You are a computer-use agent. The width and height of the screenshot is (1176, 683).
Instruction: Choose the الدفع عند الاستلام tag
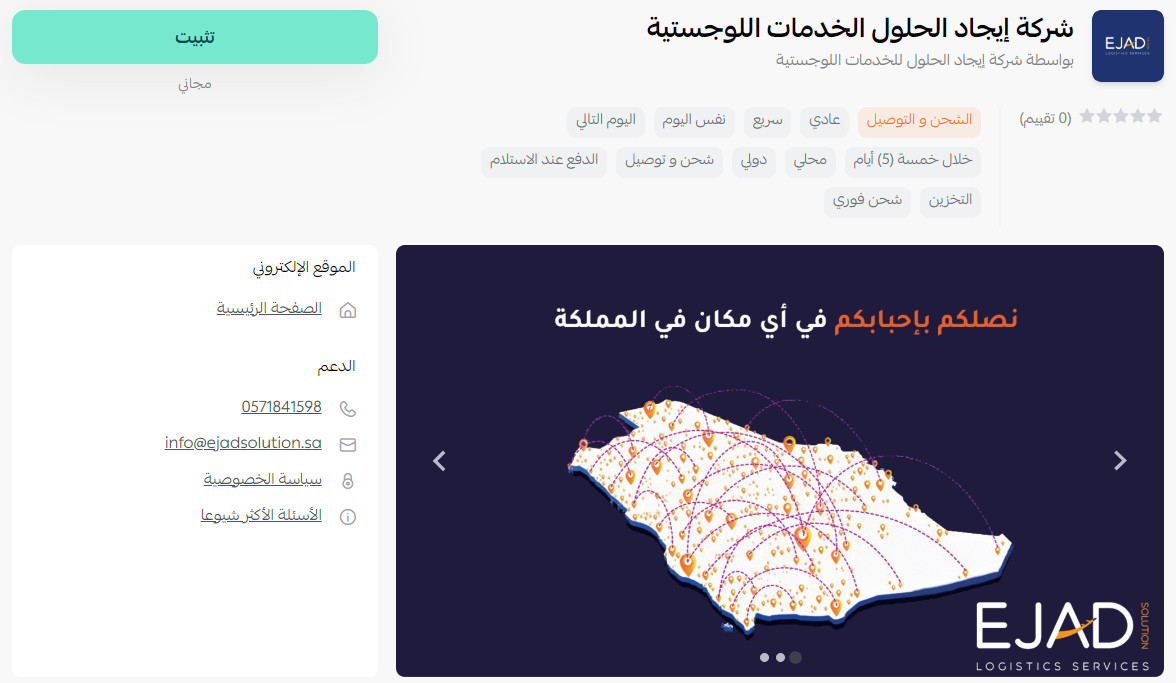click(544, 160)
